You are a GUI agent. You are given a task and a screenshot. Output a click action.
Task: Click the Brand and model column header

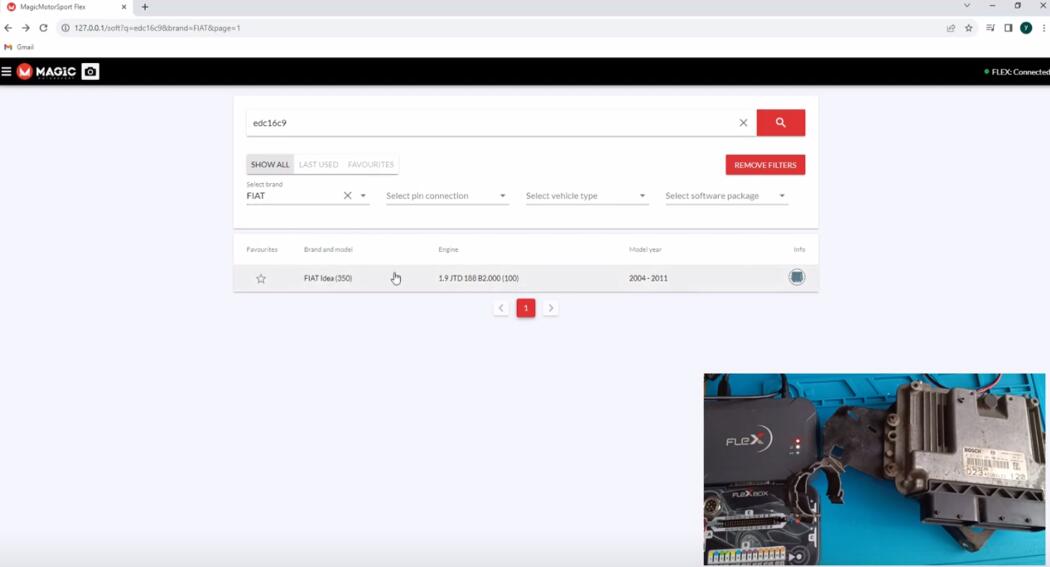click(328, 250)
